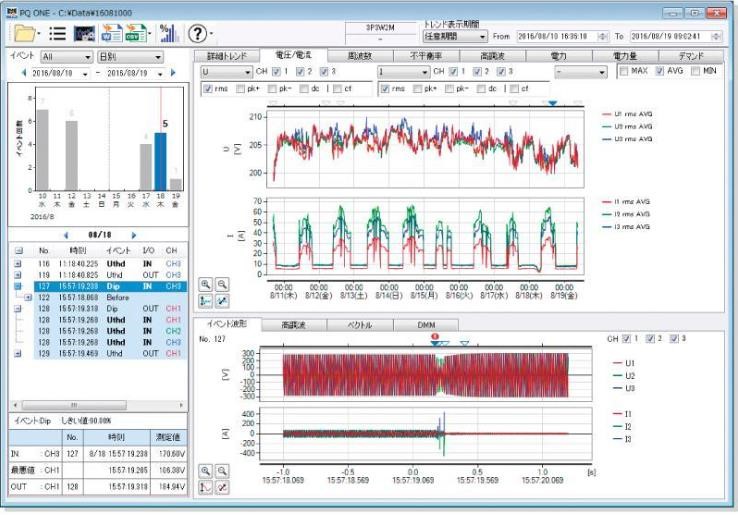Open the folder icon to load data

23,33
